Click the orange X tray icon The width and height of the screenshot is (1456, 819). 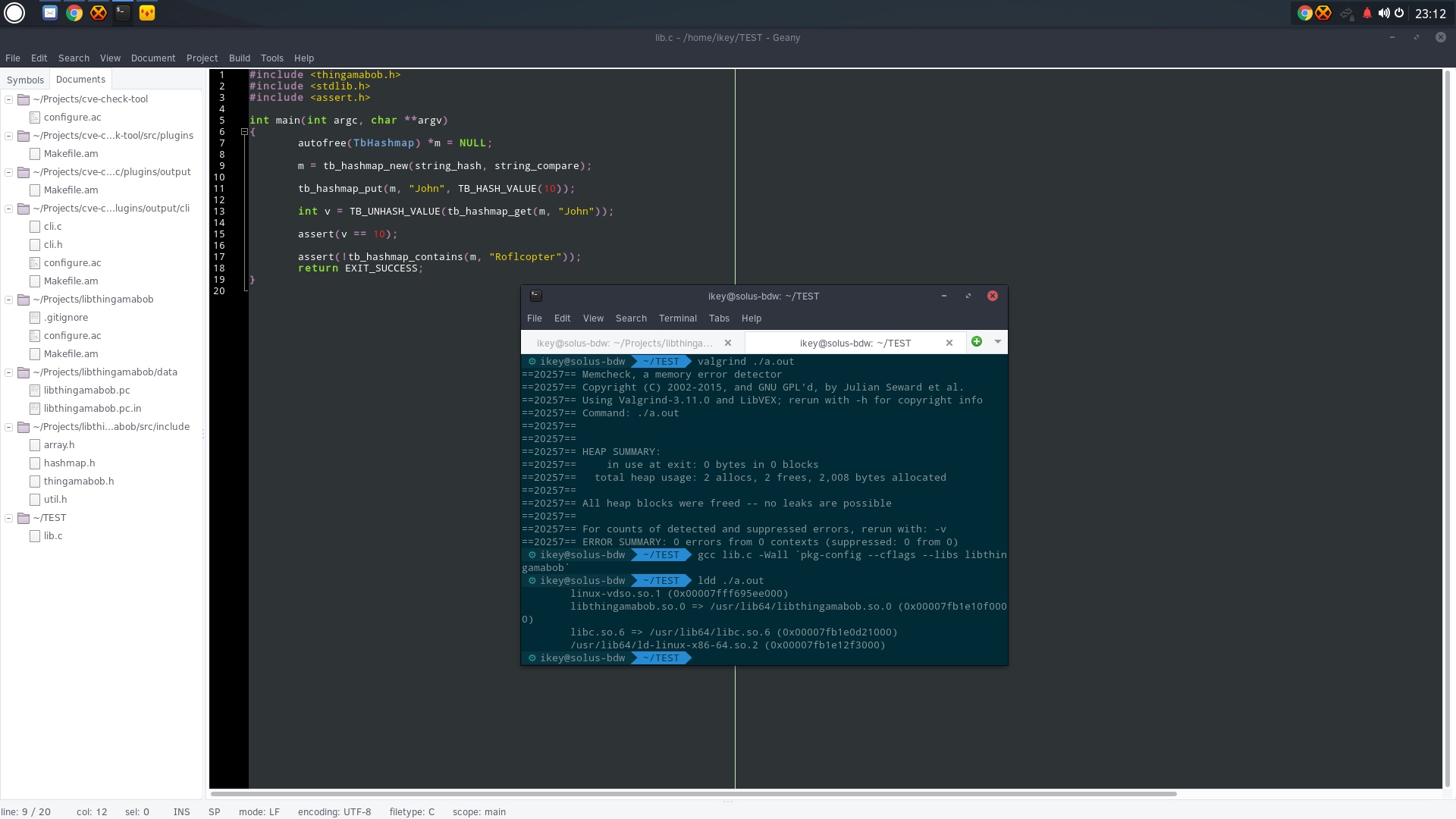click(1323, 13)
